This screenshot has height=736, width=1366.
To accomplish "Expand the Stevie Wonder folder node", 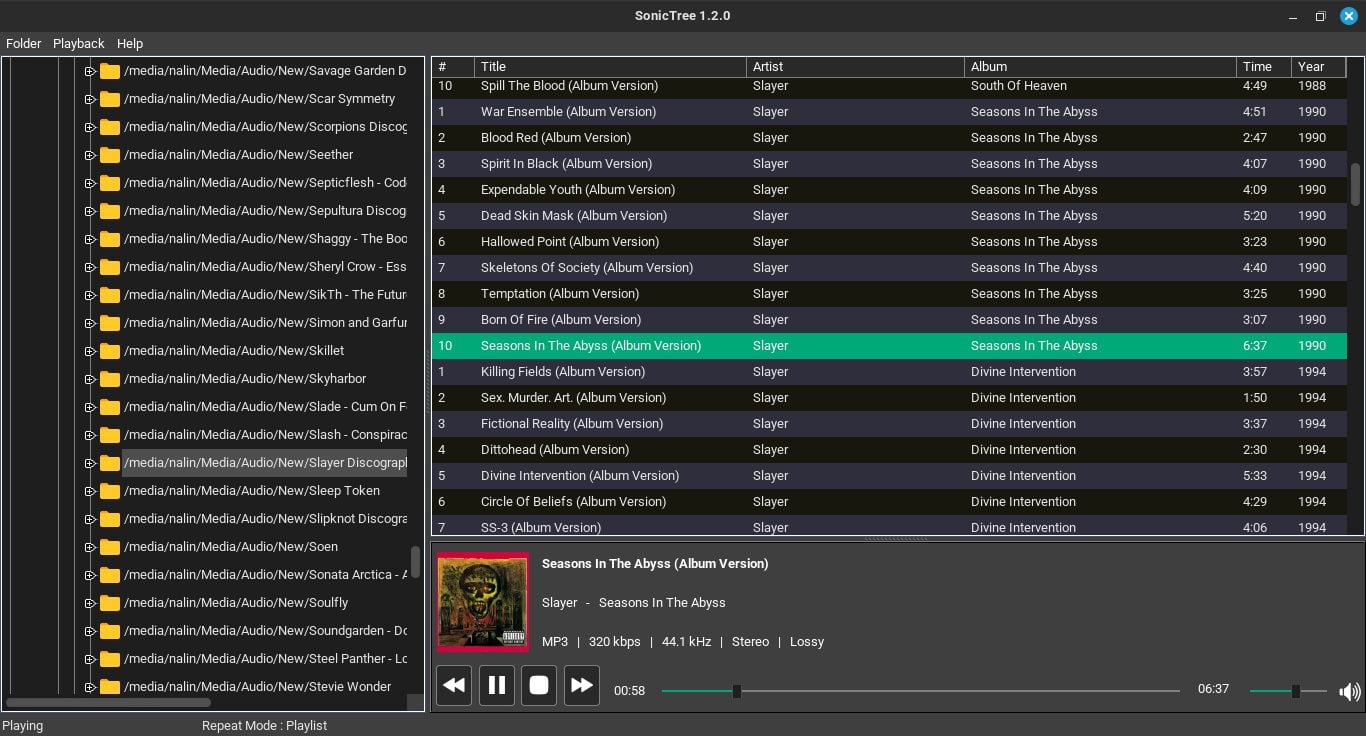I will click(x=89, y=687).
